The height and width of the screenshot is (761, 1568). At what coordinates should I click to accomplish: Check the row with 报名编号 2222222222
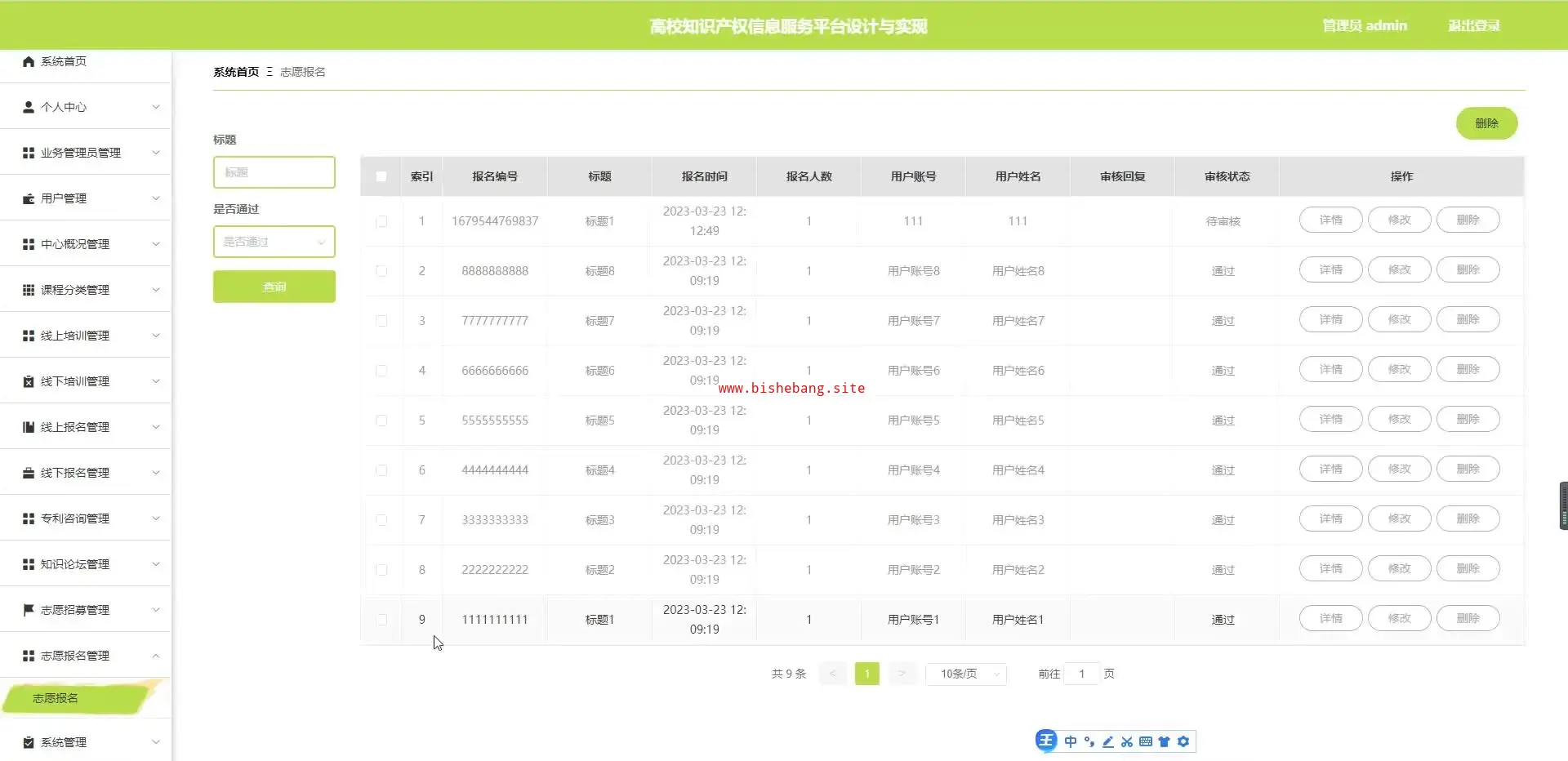click(x=381, y=570)
